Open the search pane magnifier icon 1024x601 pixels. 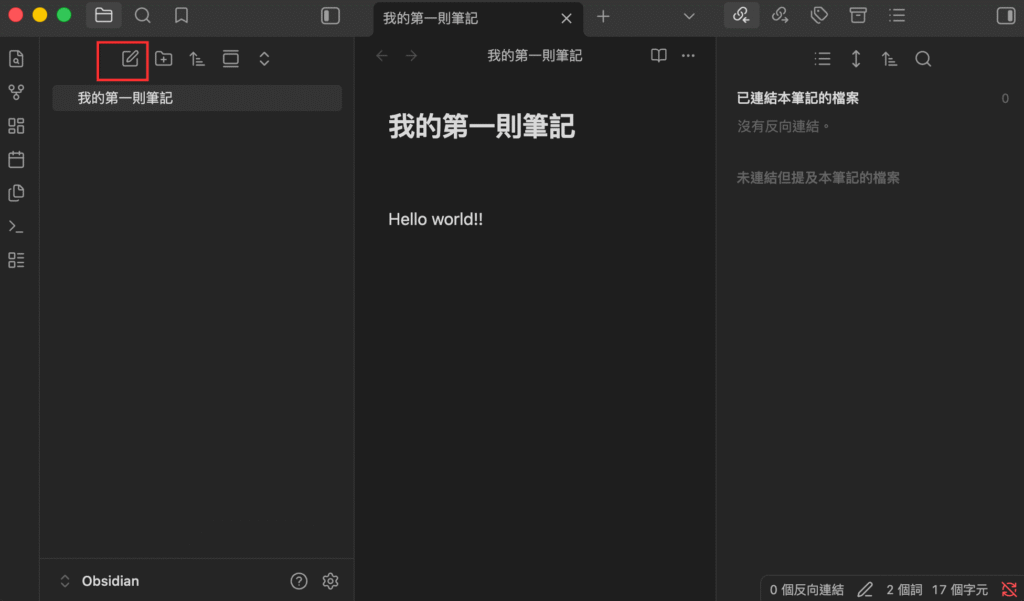pos(142,16)
